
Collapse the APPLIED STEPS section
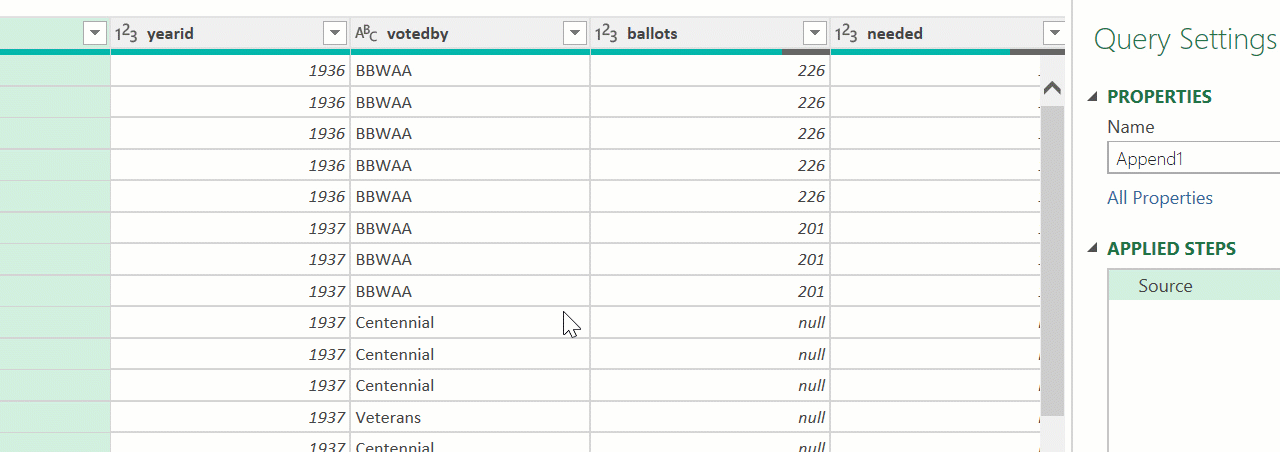1093,249
